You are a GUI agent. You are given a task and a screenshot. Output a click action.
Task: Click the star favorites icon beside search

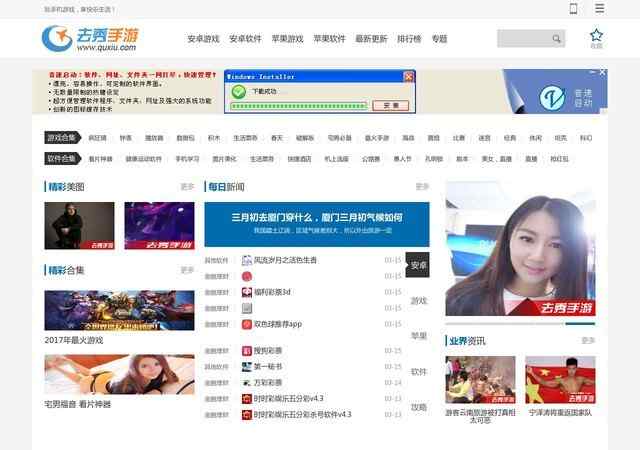pos(596,36)
